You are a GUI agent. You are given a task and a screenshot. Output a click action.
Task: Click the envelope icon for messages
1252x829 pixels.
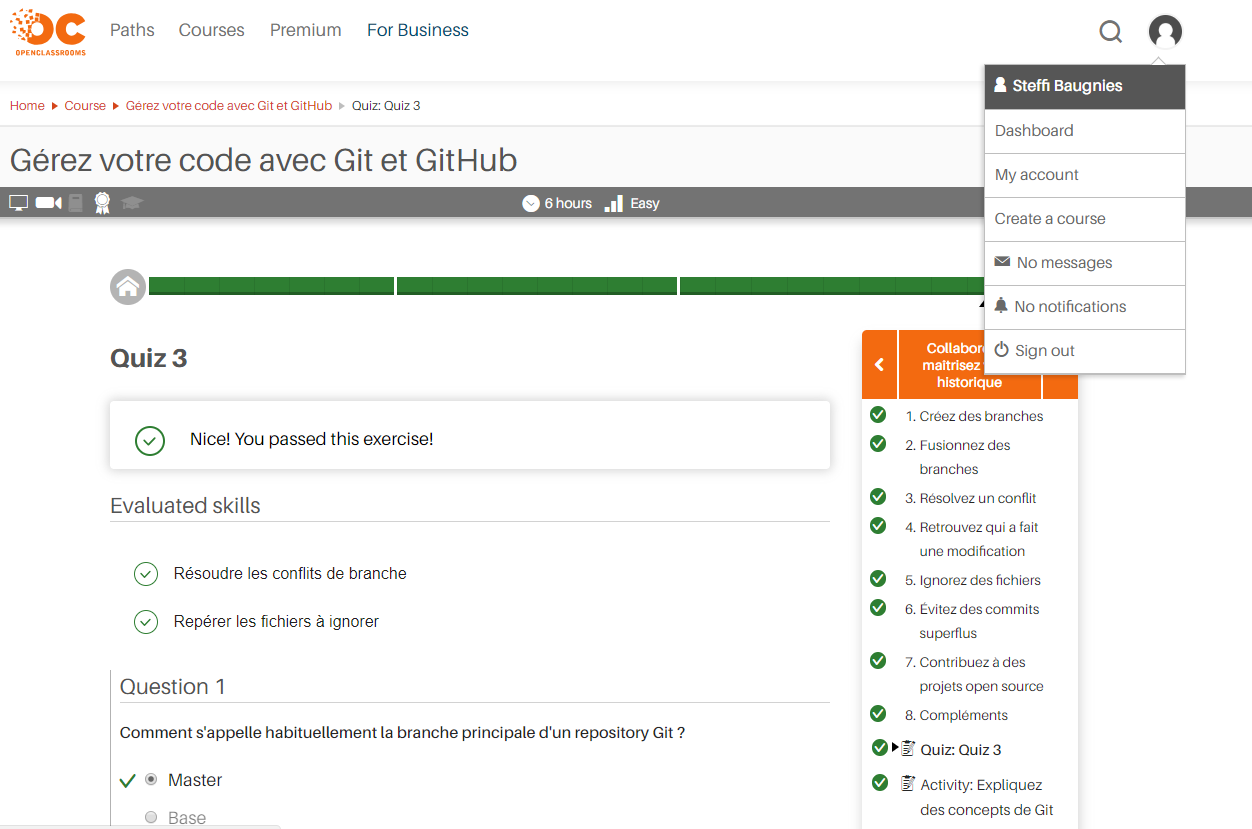(x=1002, y=262)
